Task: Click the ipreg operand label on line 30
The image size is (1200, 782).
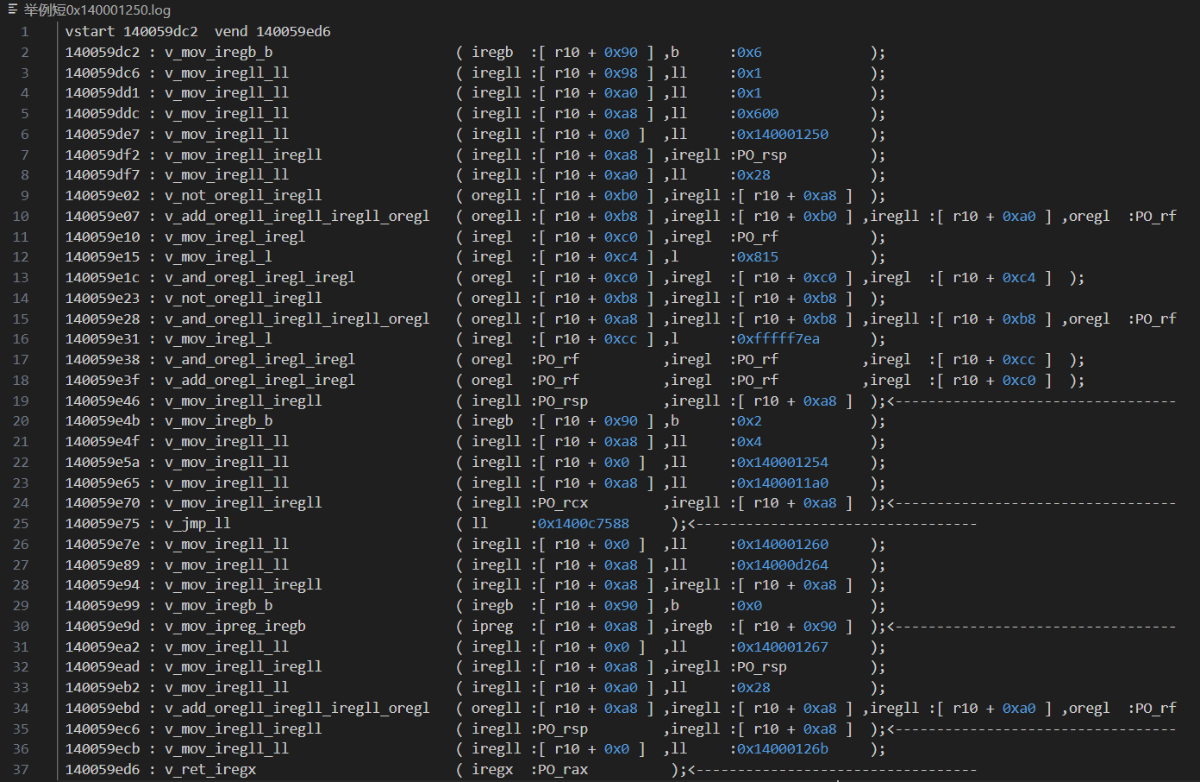Action: (492, 626)
